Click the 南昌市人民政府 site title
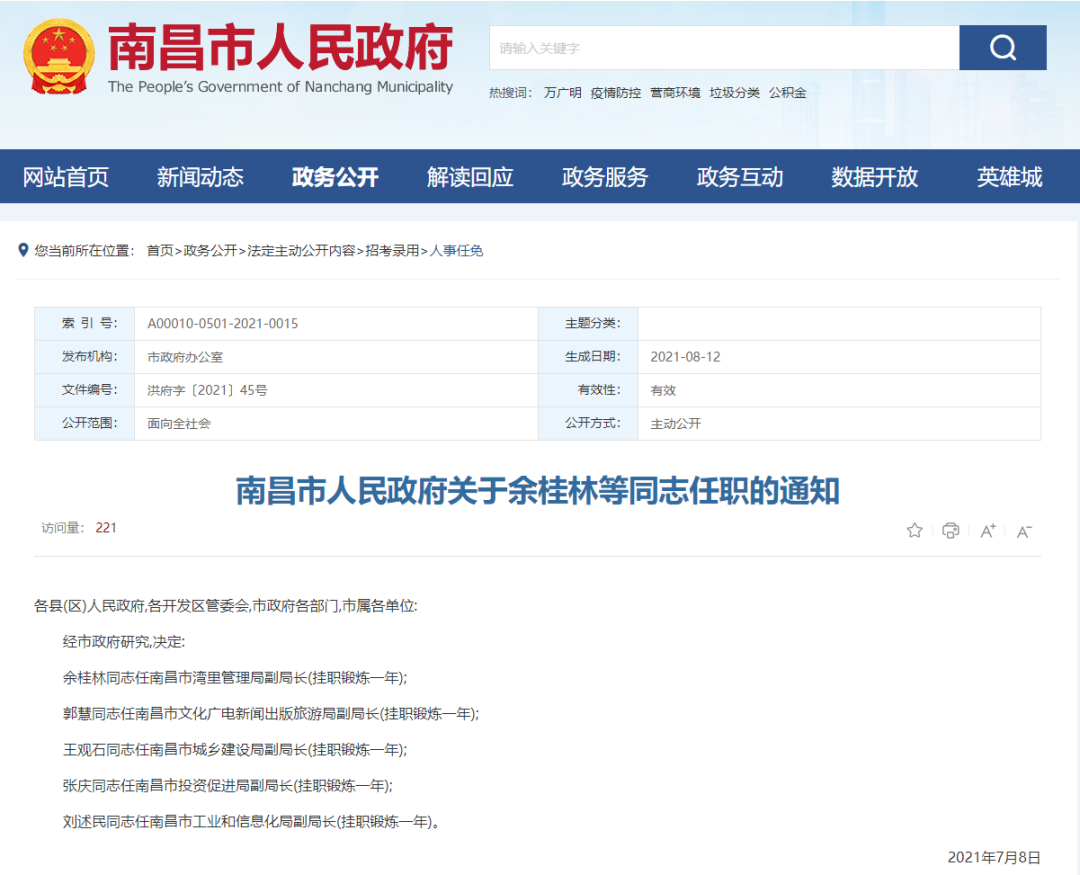Viewport: 1080px width, 875px height. click(x=280, y=47)
